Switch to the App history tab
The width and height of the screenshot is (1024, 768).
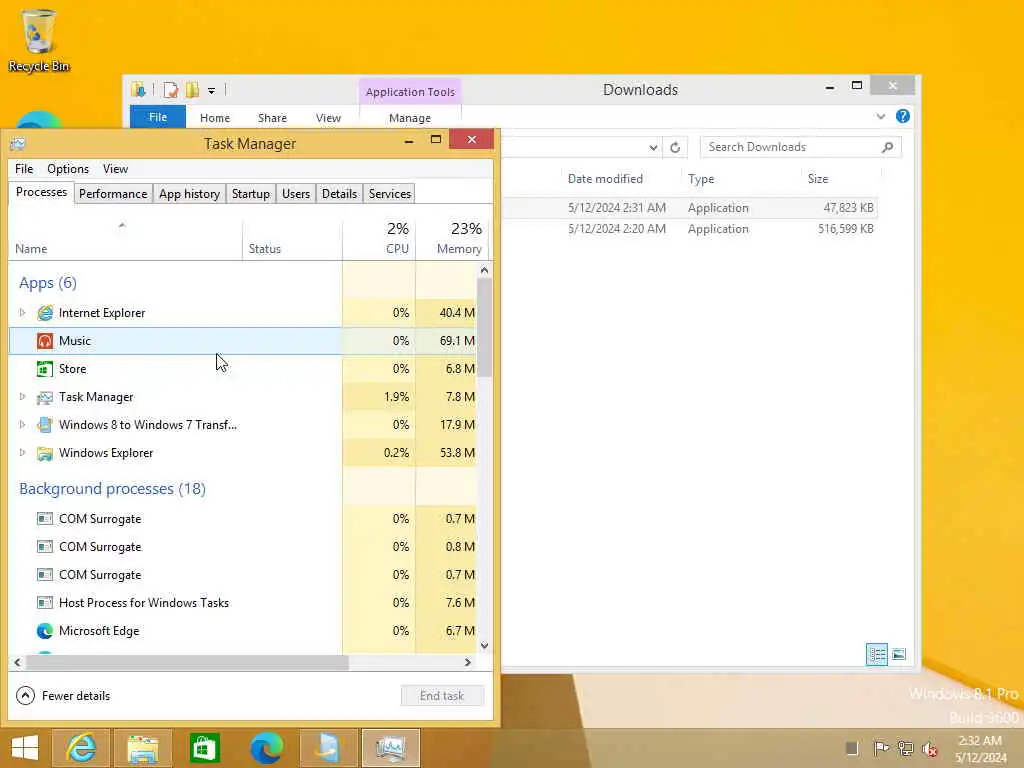[189, 194]
